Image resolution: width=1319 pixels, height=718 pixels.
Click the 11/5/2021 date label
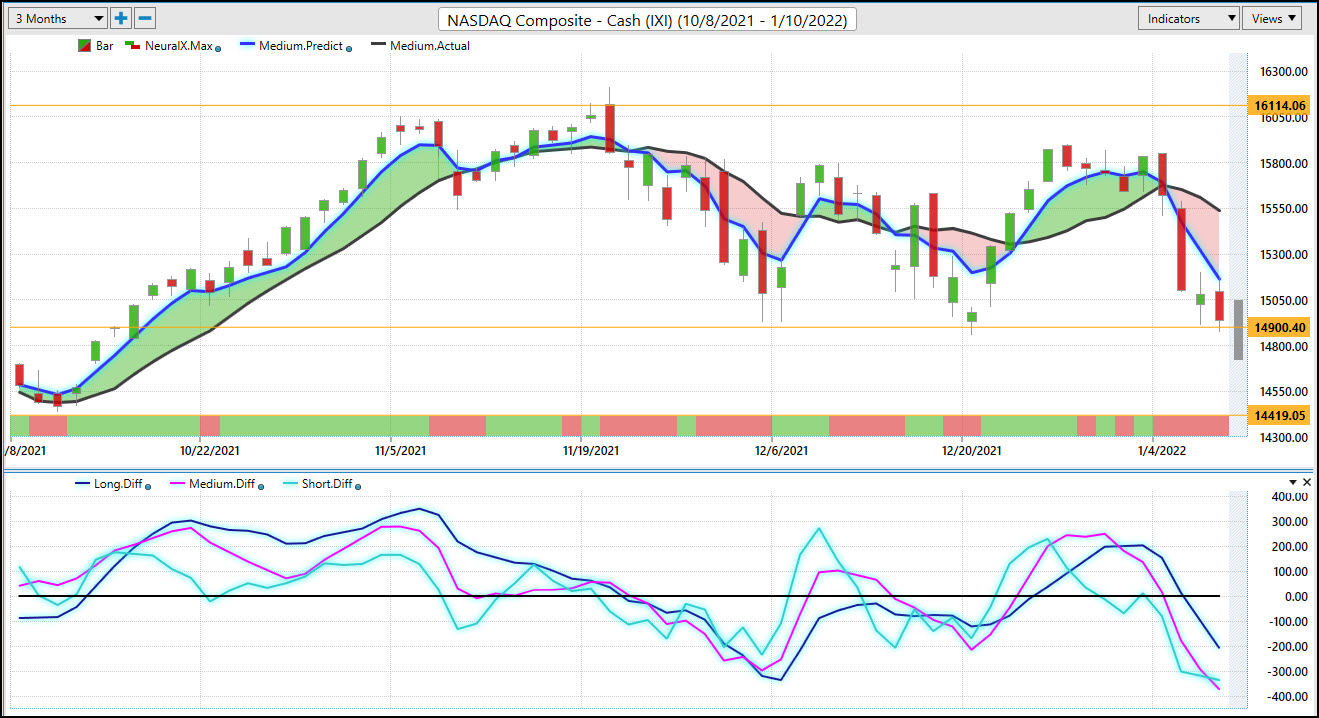pos(402,451)
